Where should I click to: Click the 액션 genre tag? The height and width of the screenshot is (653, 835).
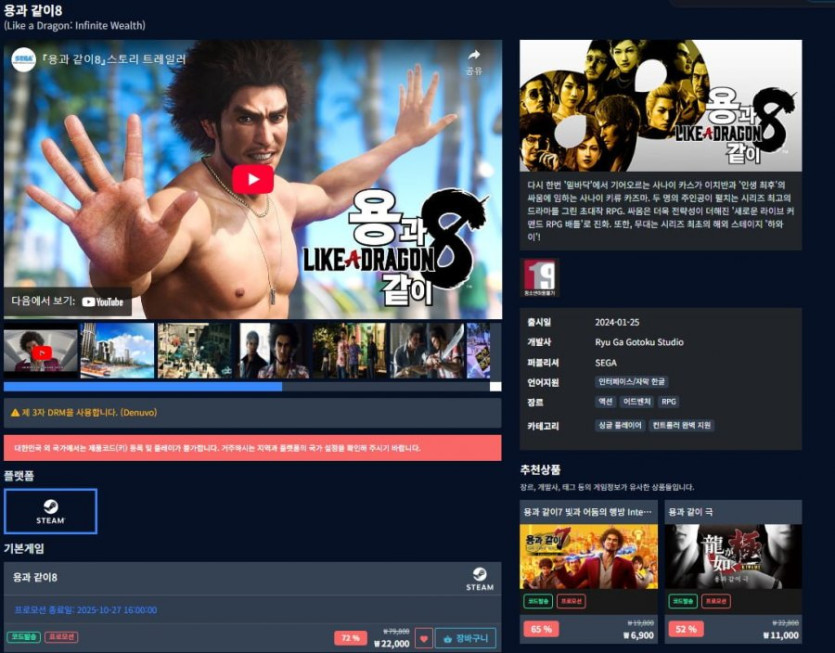pyautogui.click(x=606, y=402)
